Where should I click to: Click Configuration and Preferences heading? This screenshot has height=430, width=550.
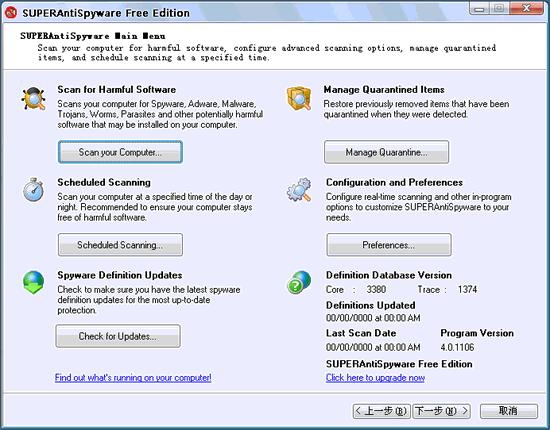(394, 182)
